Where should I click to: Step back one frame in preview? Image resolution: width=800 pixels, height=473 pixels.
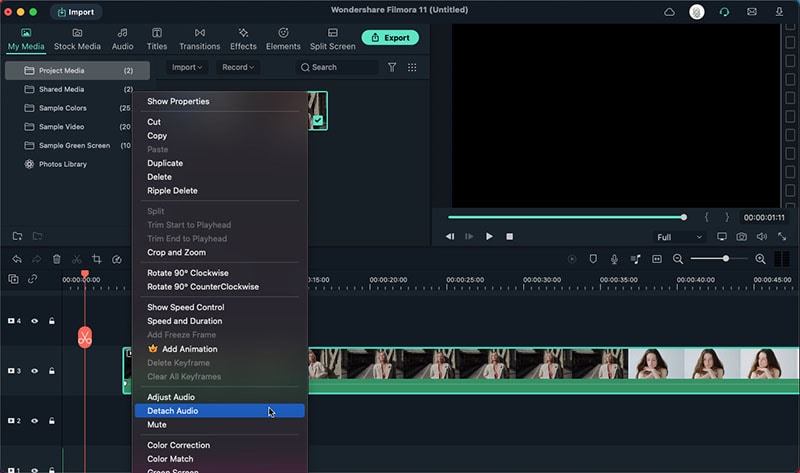(x=449, y=236)
